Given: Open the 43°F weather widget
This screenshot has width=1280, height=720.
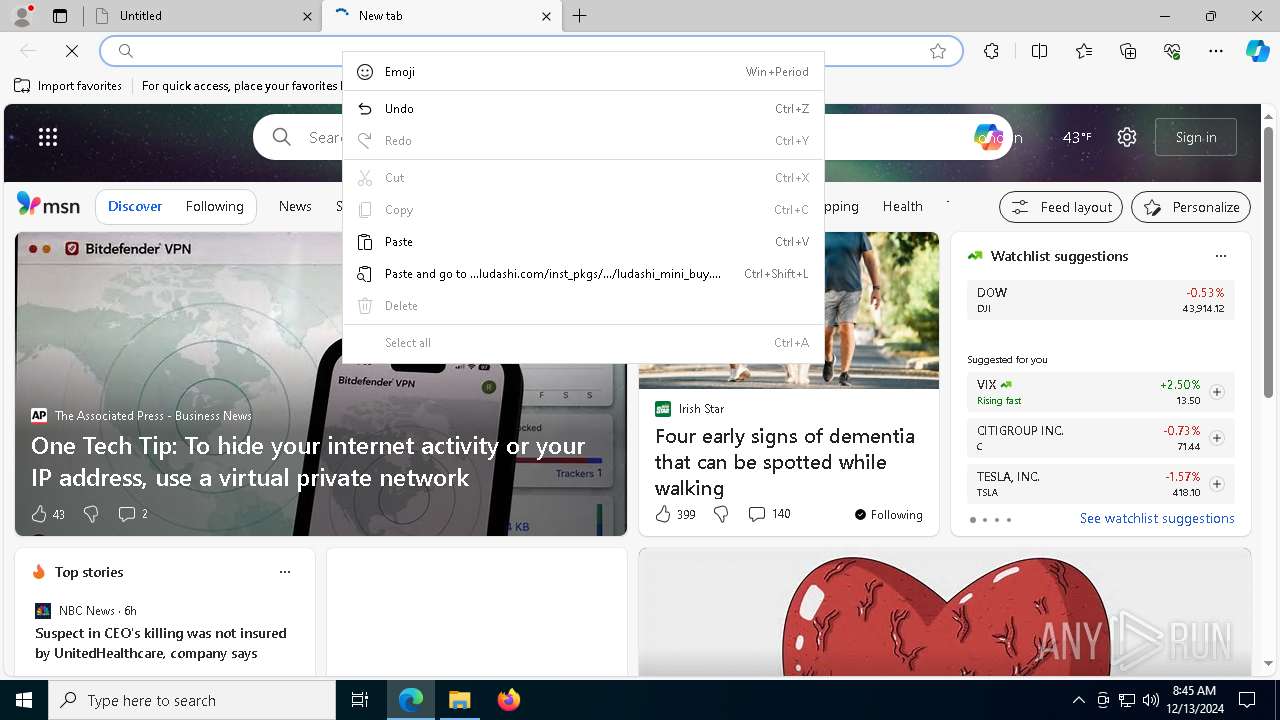Looking at the screenshot, I should tap(1077, 137).
